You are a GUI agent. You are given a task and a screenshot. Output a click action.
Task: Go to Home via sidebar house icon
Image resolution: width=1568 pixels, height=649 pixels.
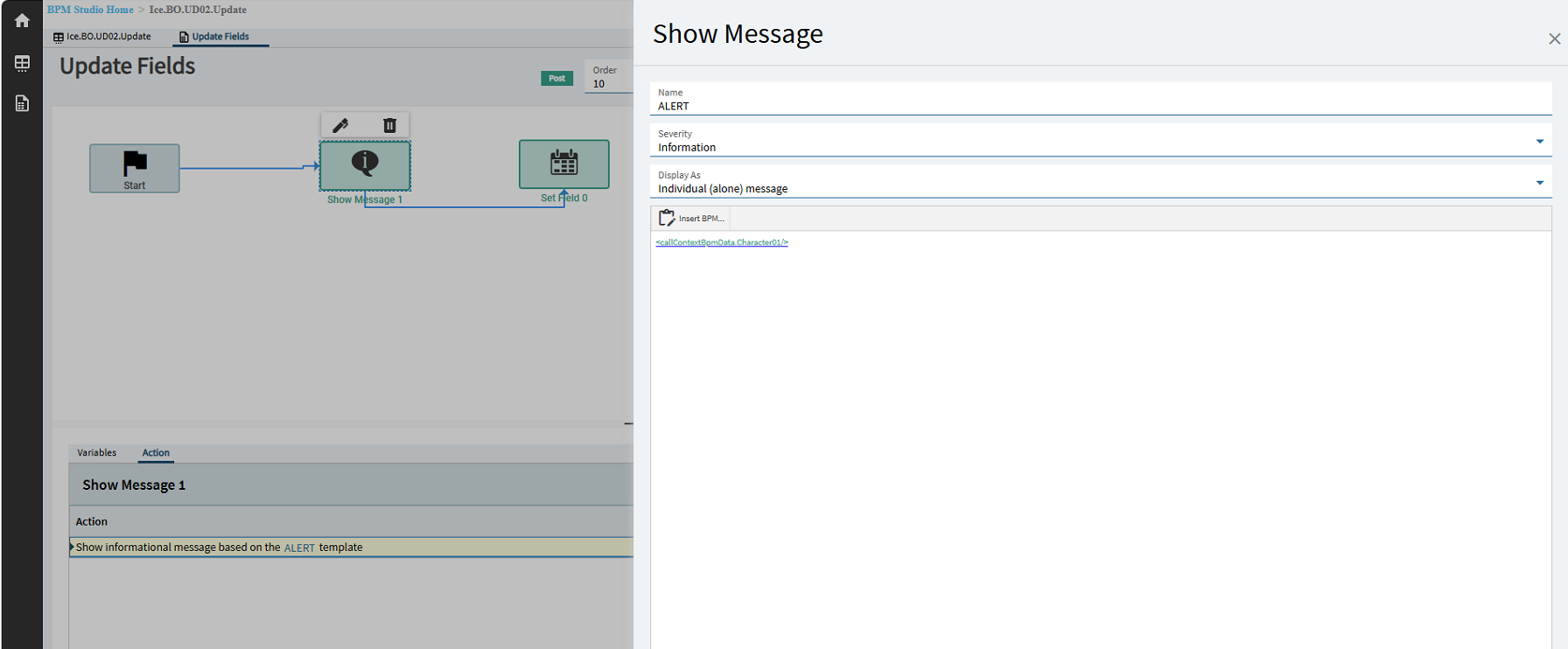22,20
